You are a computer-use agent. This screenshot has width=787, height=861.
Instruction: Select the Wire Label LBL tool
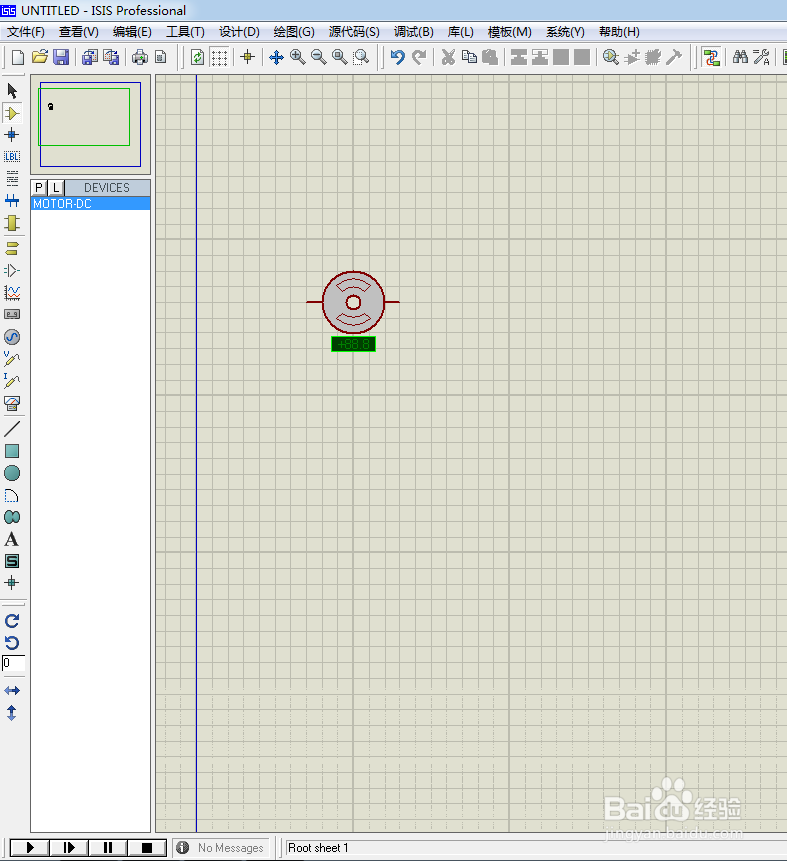pos(12,156)
